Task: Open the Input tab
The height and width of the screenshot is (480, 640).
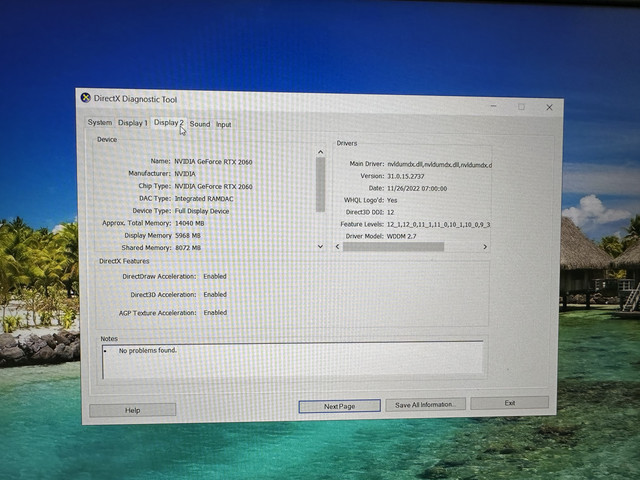Action: tap(223, 124)
